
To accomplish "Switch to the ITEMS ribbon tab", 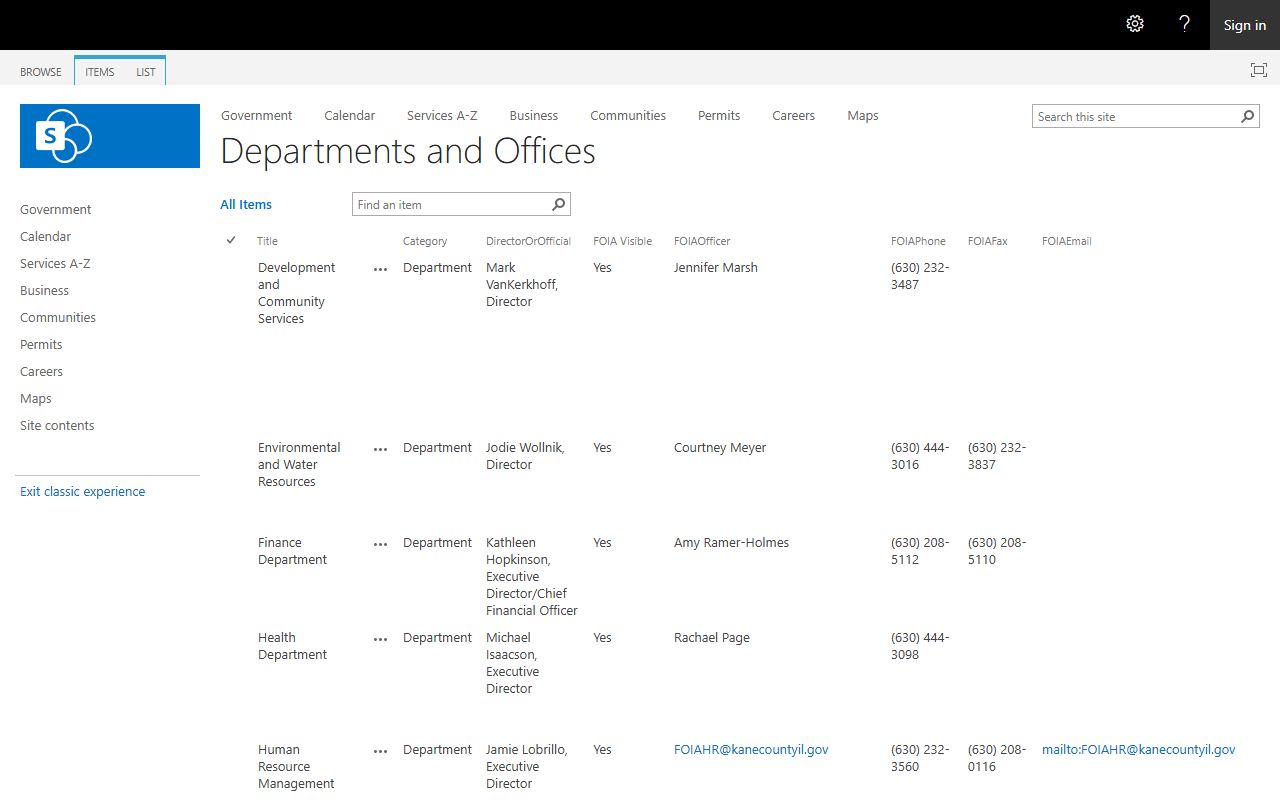I will (99, 72).
